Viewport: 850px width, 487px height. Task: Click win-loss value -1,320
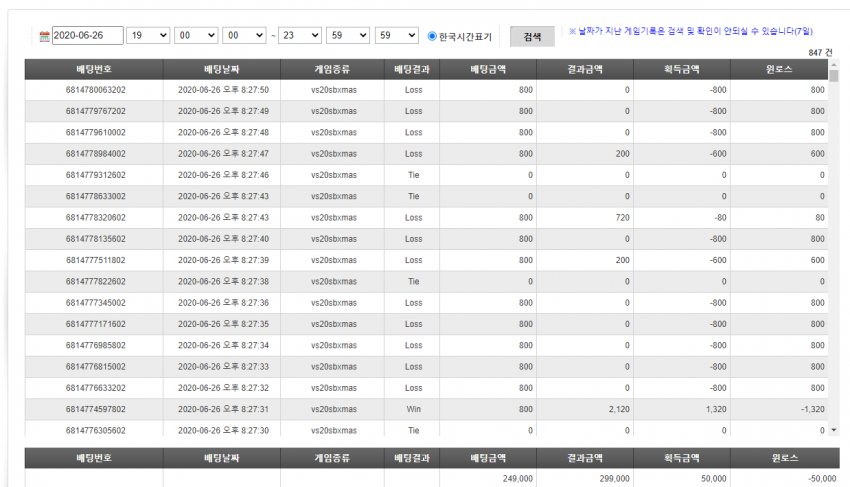click(813, 409)
